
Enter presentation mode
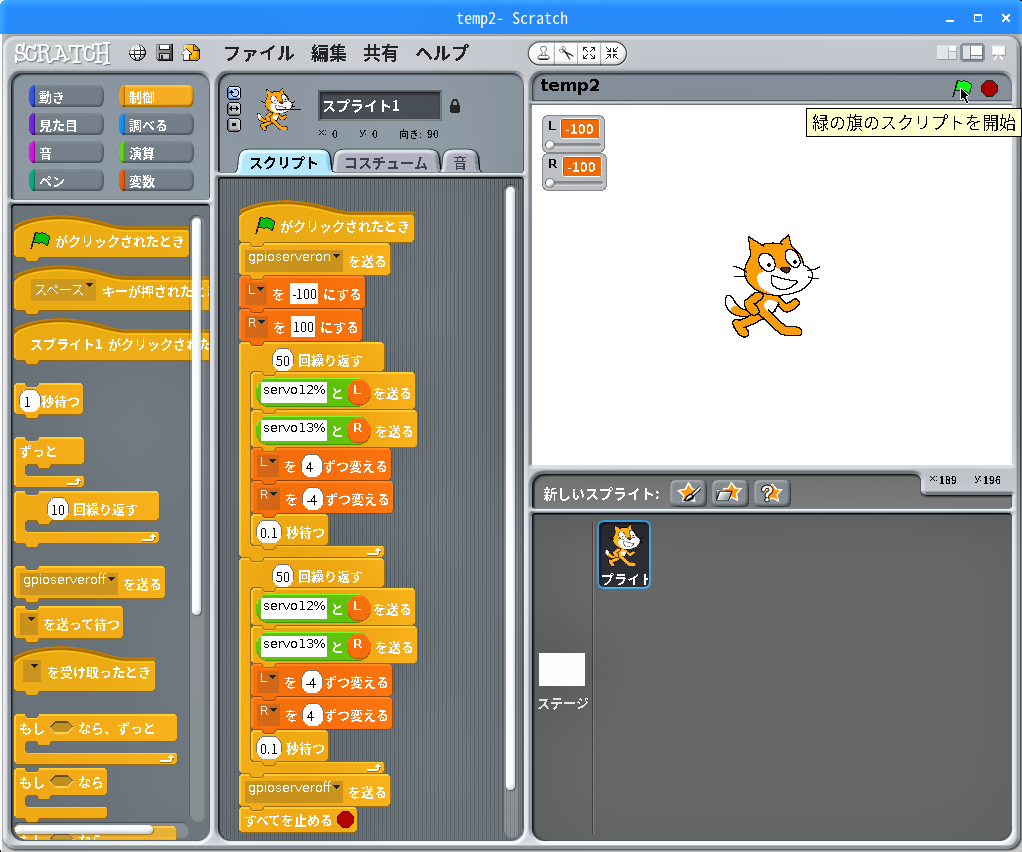(999, 53)
